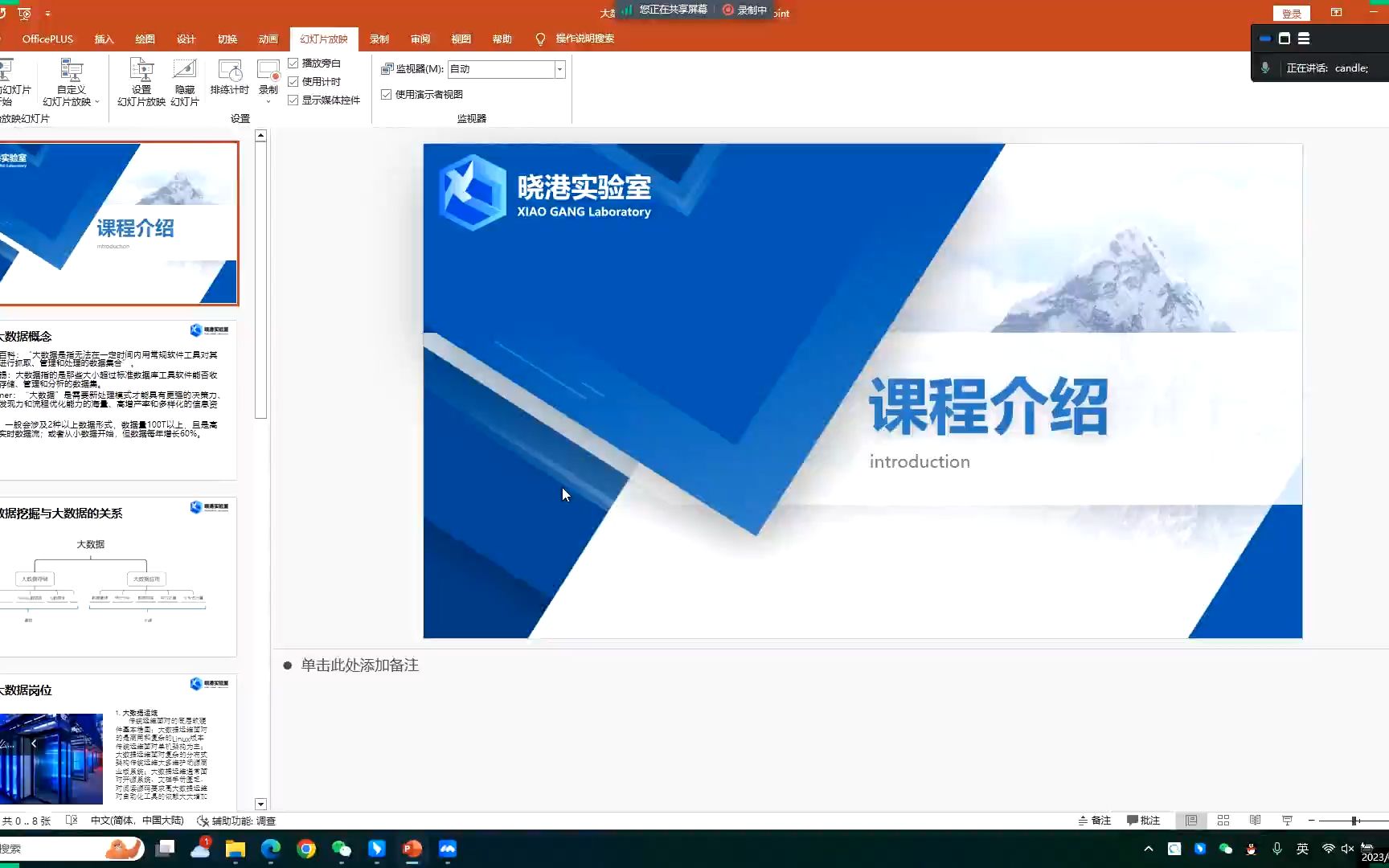1389x868 pixels.
Task: Select the 课程介绍 slide thumbnail
Action: [121, 223]
